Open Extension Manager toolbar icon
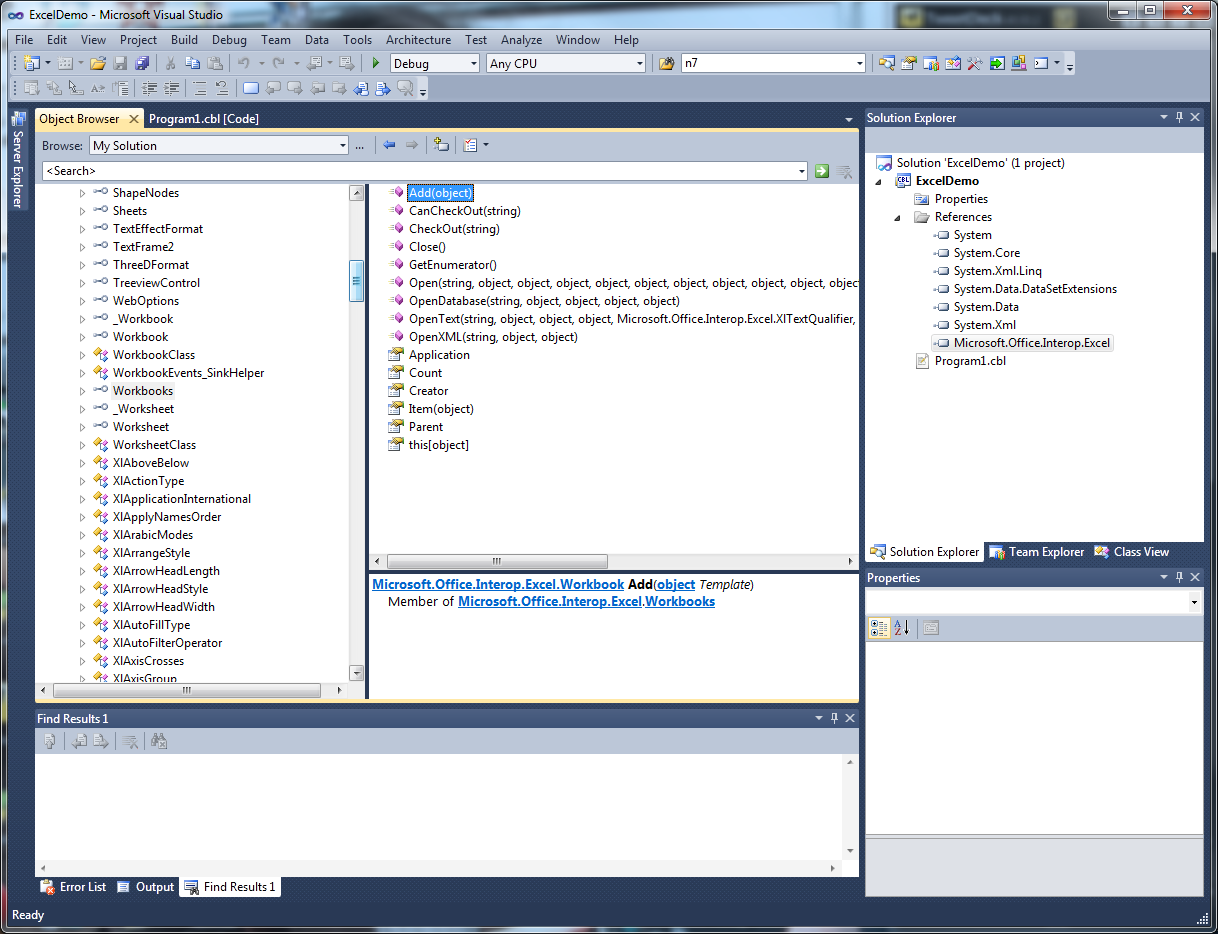This screenshot has height=934, width=1218. 1019,63
